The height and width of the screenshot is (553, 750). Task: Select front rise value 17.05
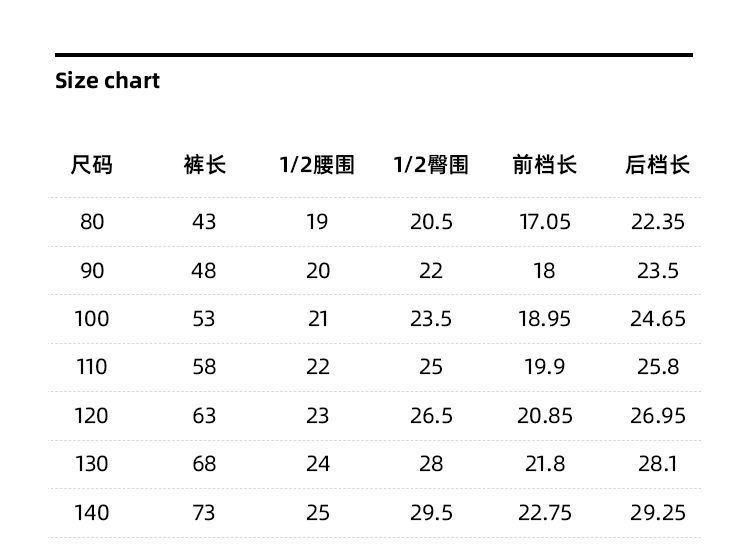pyautogui.click(x=545, y=222)
